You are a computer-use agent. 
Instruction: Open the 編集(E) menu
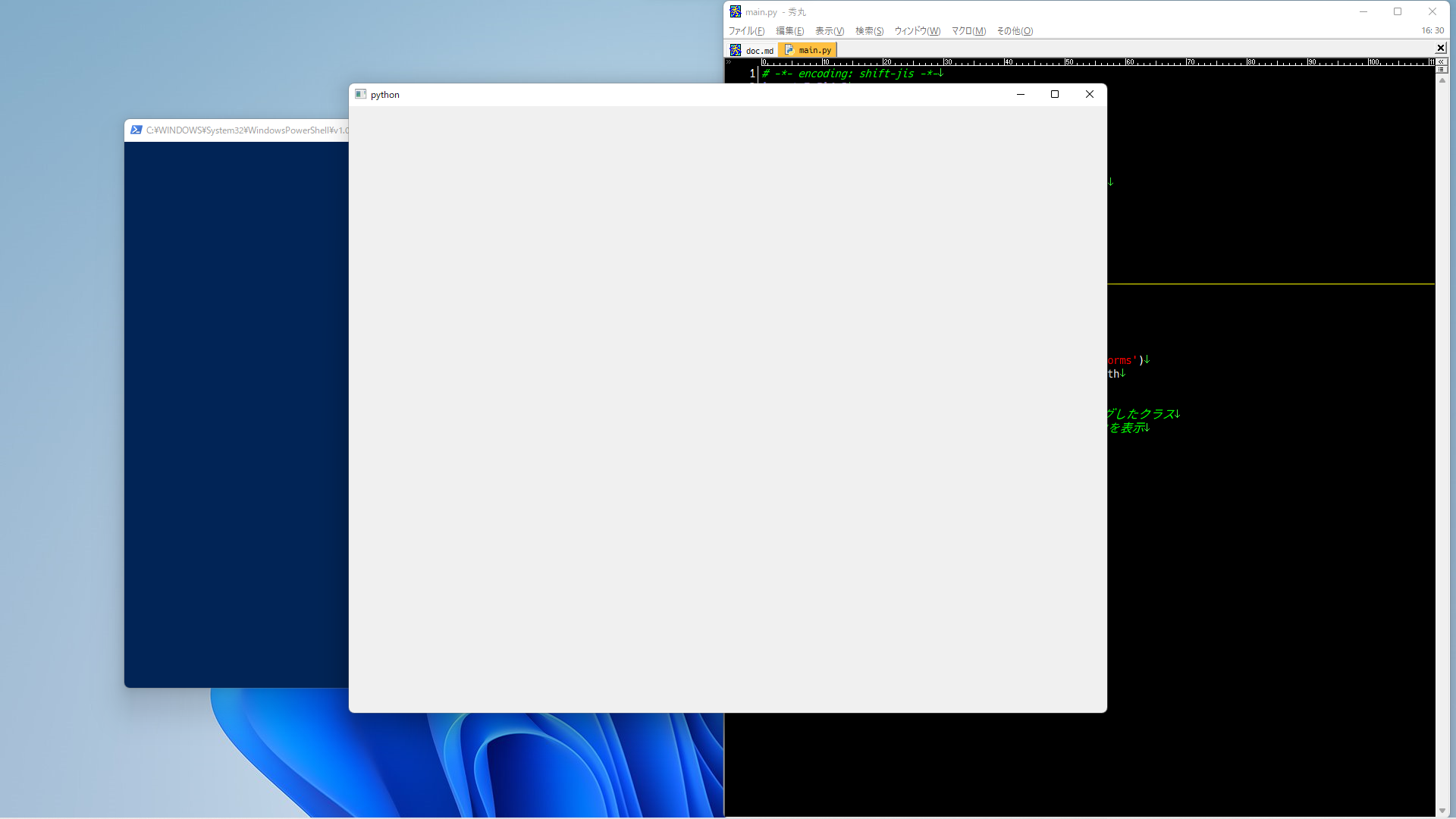(x=790, y=31)
